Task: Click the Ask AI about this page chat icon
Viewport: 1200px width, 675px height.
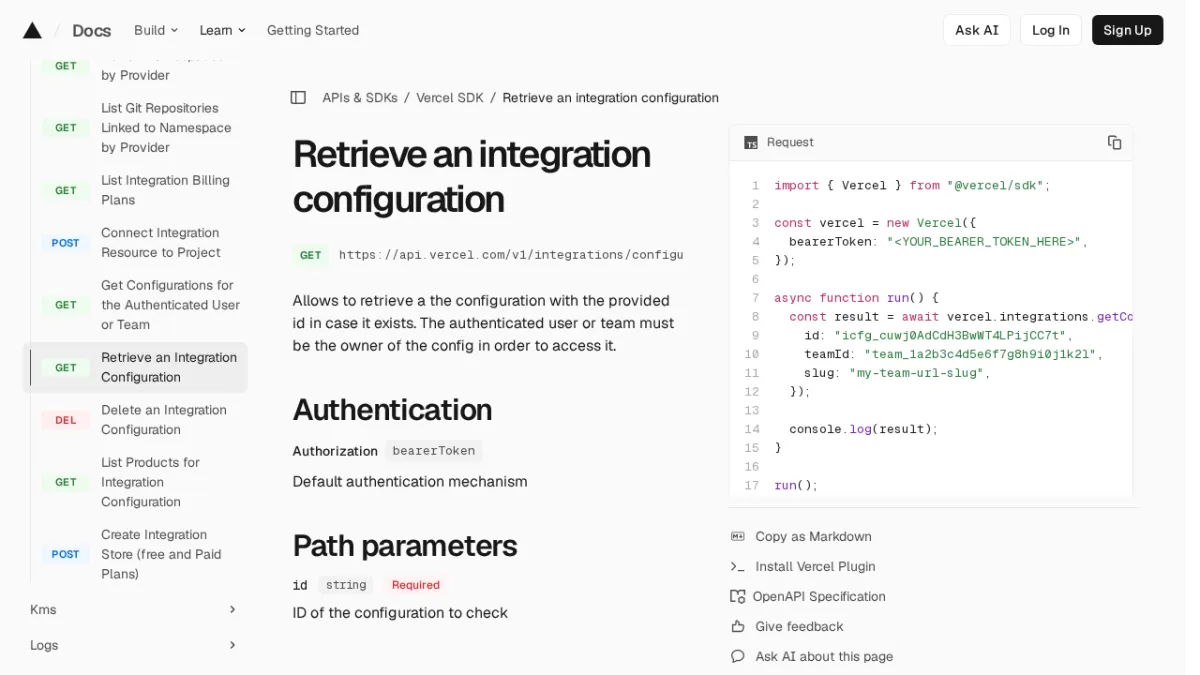Action: (x=738, y=657)
